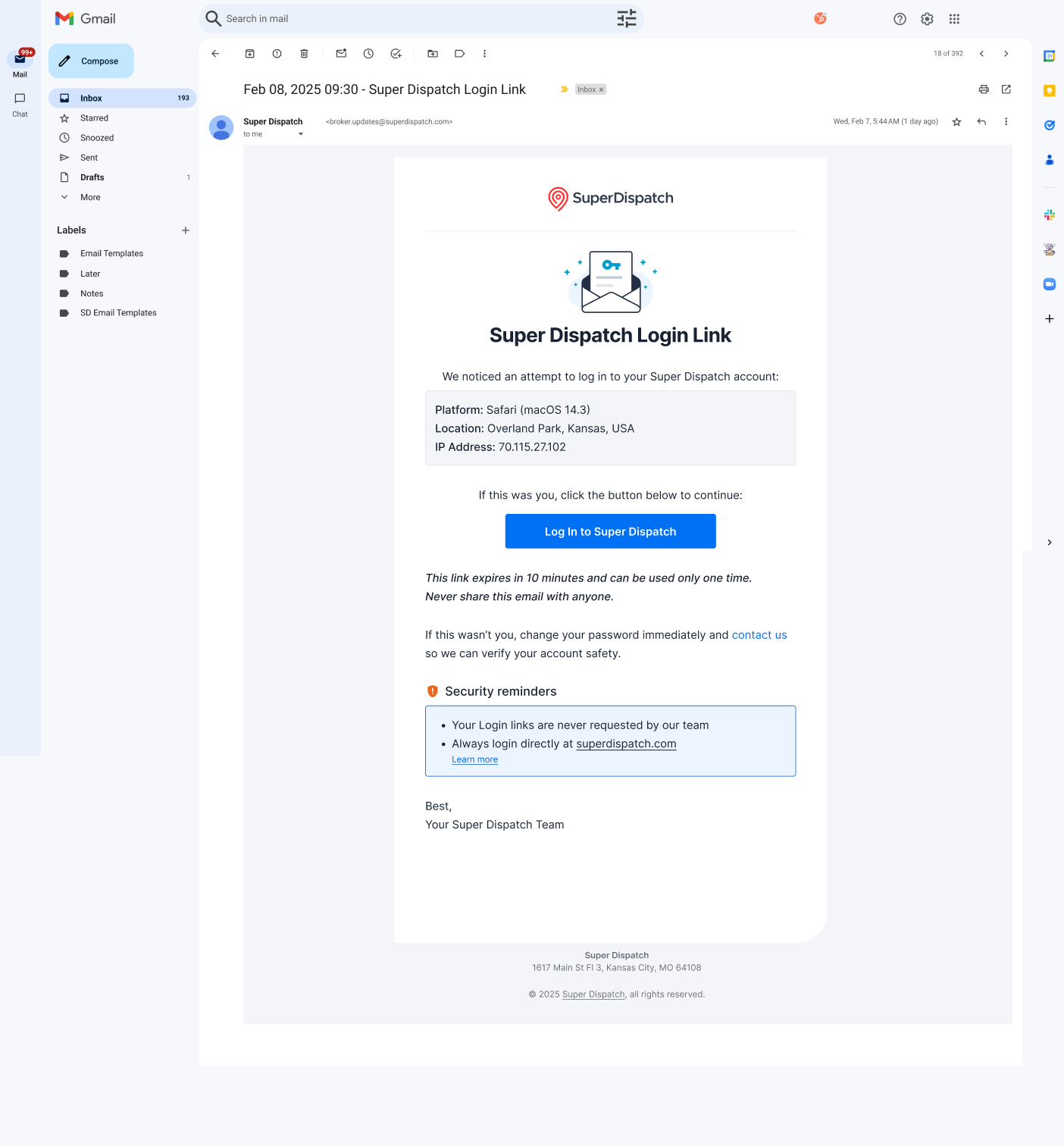The height and width of the screenshot is (1146, 1064).
Task: Go back to inbox with back arrow
Action: pyautogui.click(x=215, y=54)
